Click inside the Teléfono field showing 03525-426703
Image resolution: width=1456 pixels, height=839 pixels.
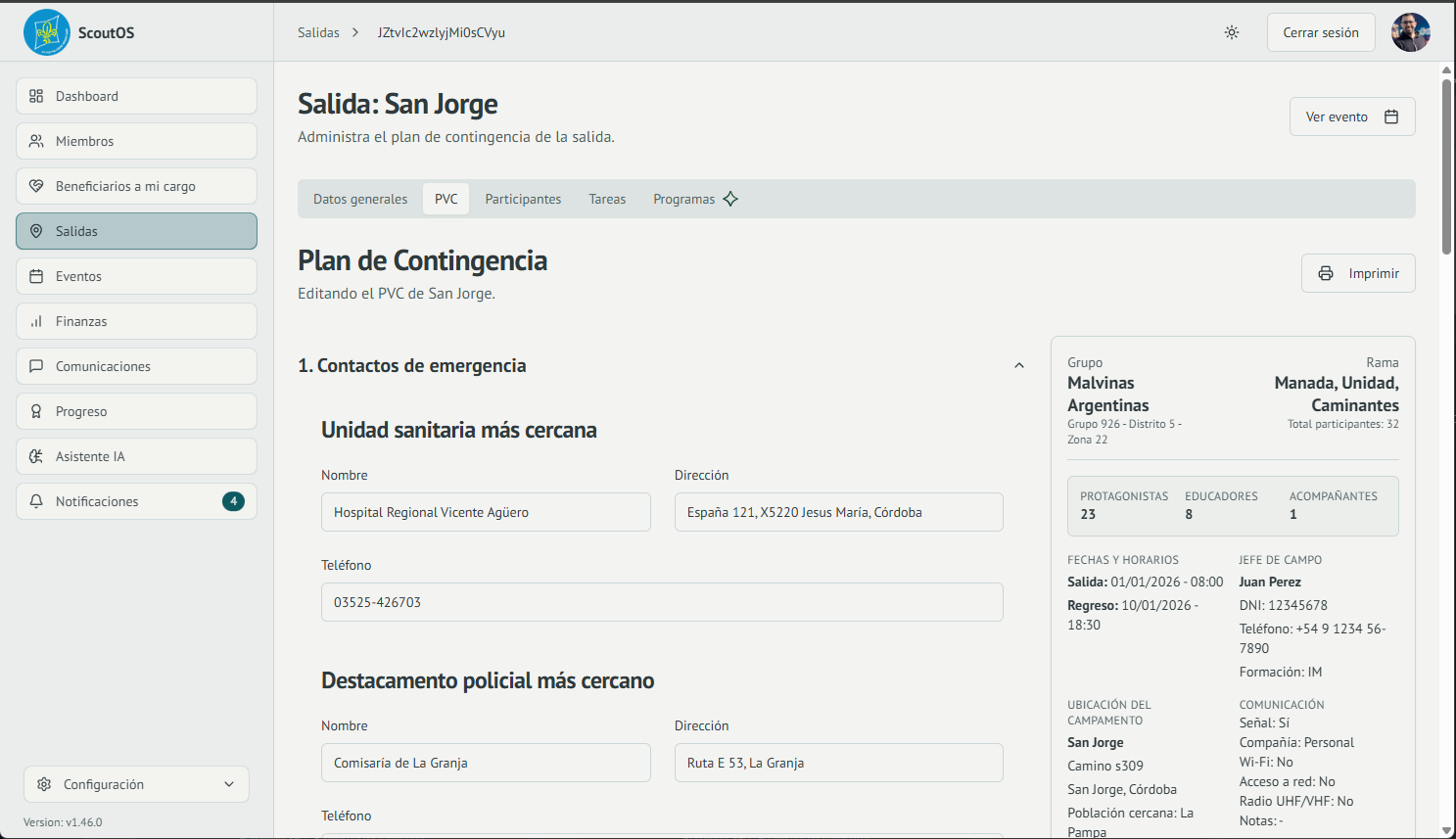[x=662, y=602]
